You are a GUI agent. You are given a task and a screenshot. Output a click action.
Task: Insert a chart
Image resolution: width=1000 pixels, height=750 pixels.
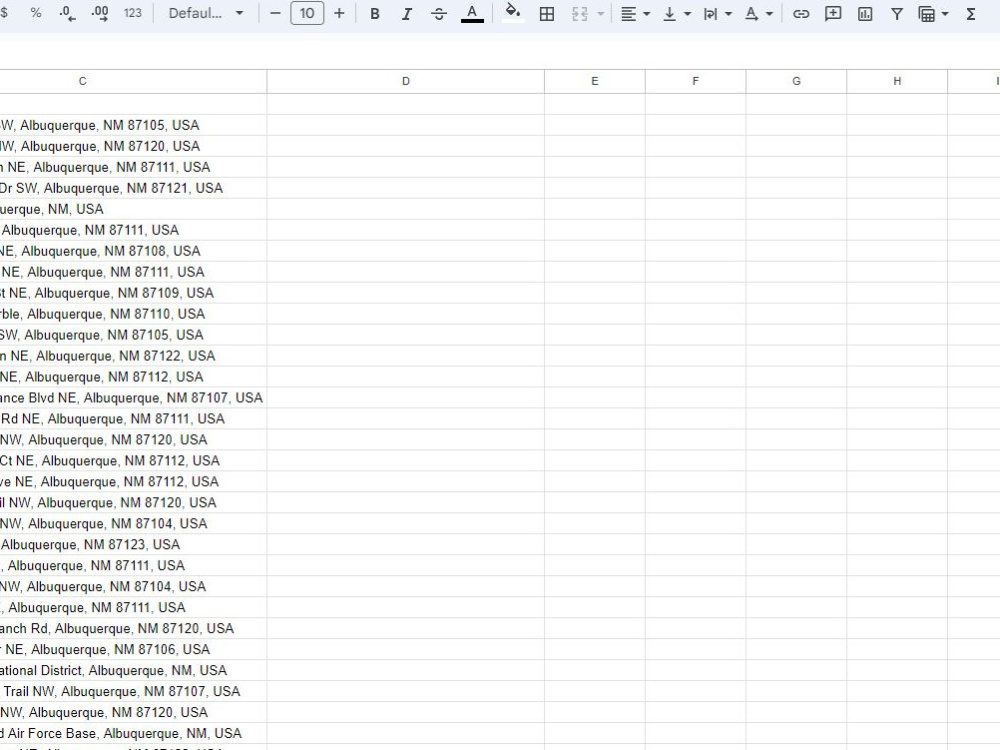coord(865,13)
